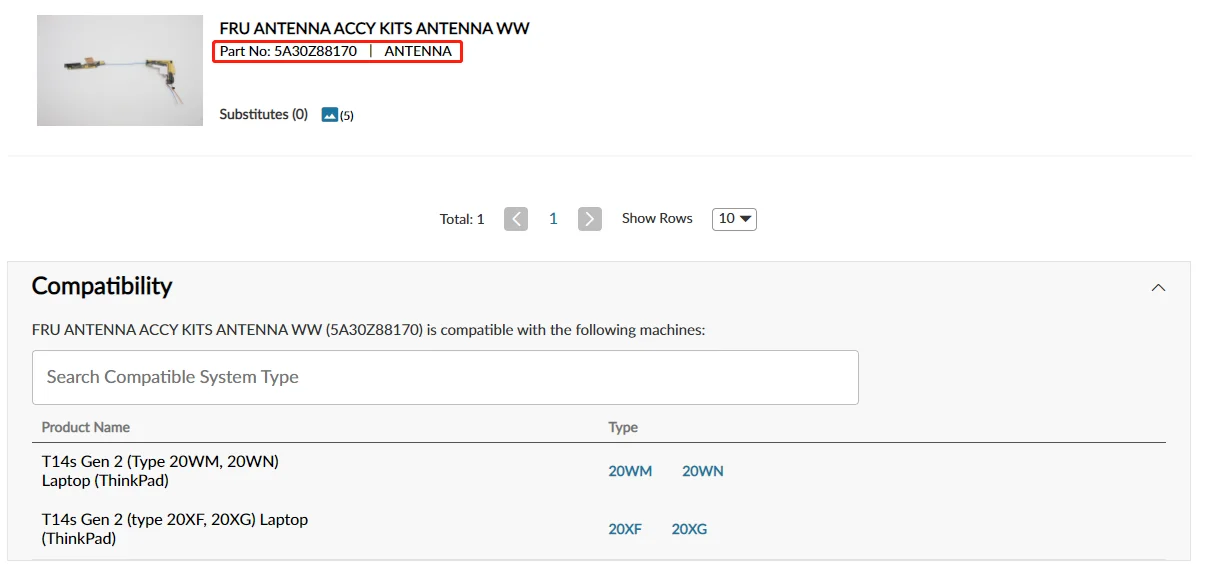Select page 1 in pagination
The image size is (1205, 573).
tap(553, 219)
